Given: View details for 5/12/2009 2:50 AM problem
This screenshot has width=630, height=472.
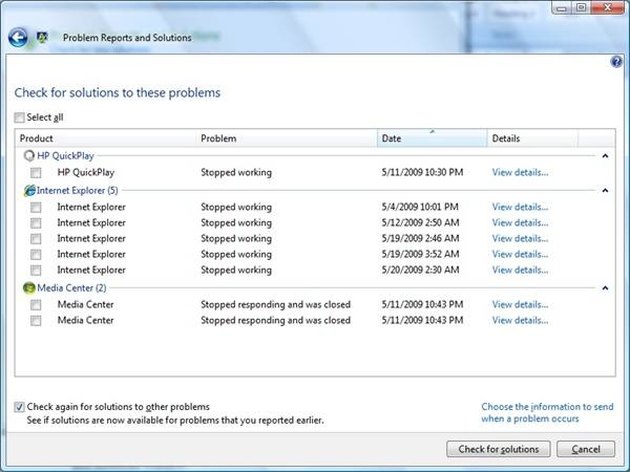Looking at the screenshot, I should 520,223.
